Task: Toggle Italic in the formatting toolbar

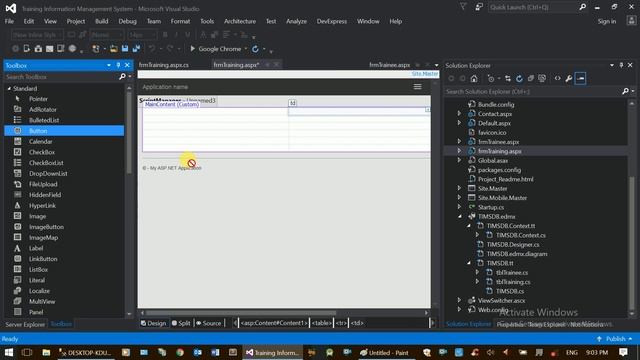Action: point(176,35)
